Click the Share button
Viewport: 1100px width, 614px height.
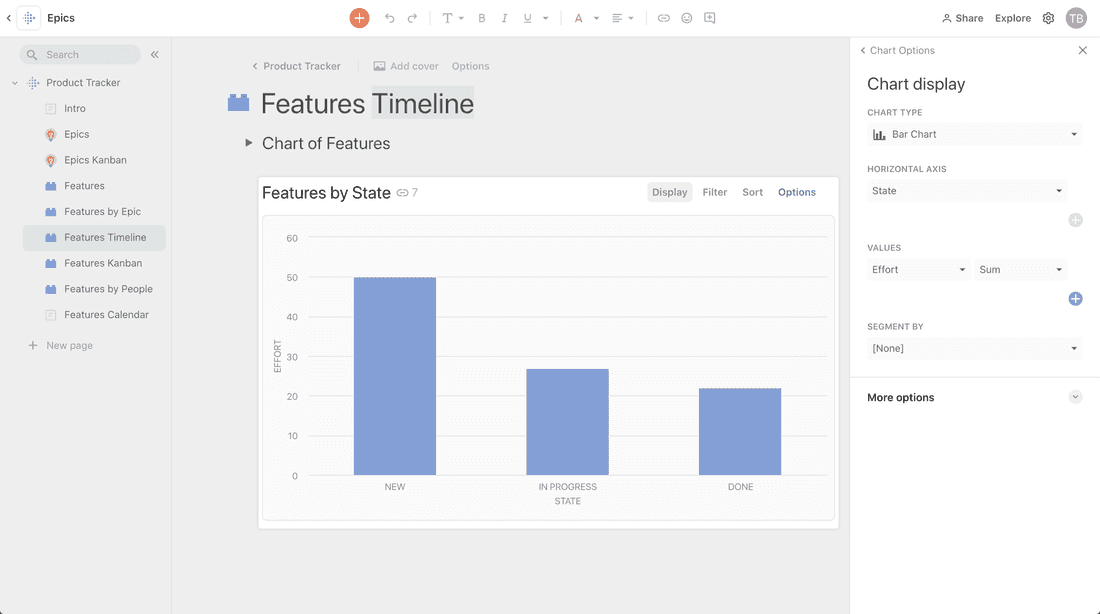point(962,18)
